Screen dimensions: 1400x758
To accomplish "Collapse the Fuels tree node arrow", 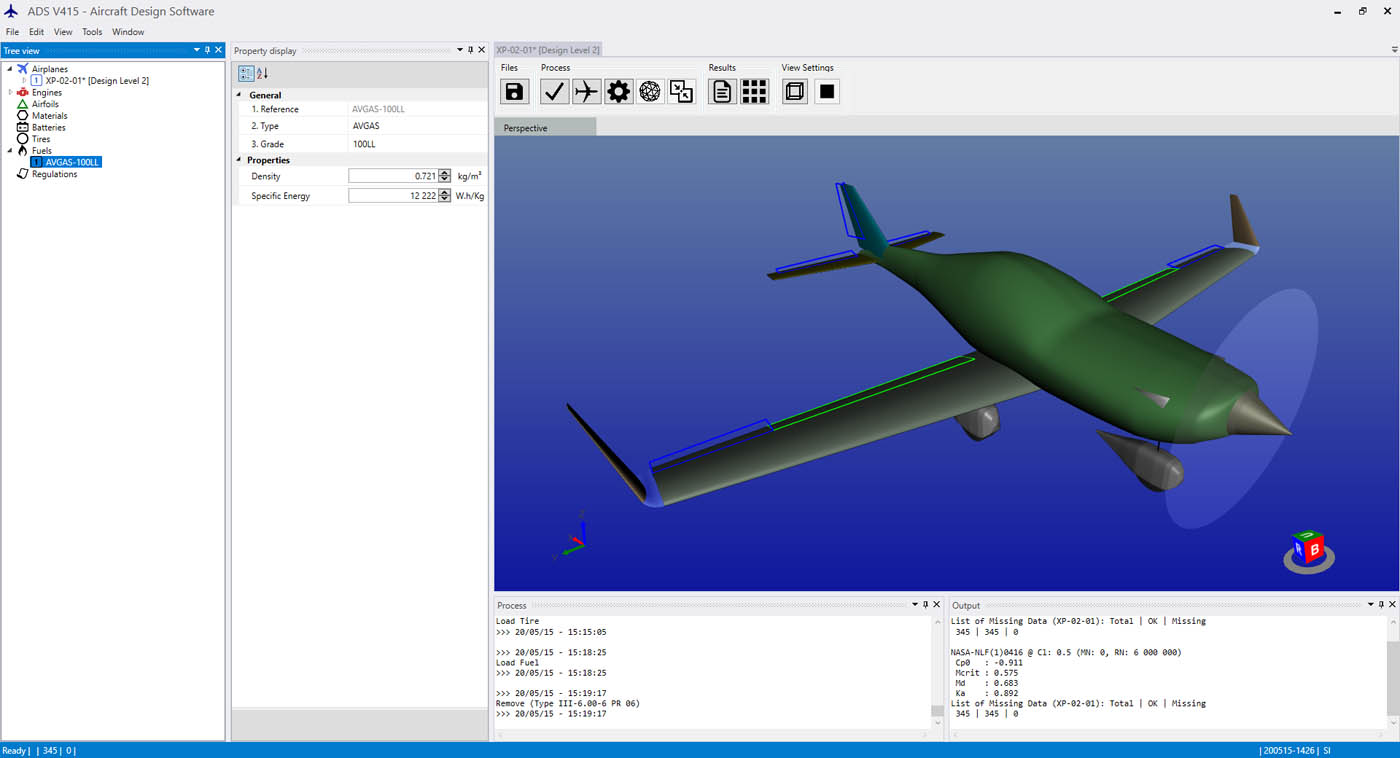I will [x=11, y=151].
